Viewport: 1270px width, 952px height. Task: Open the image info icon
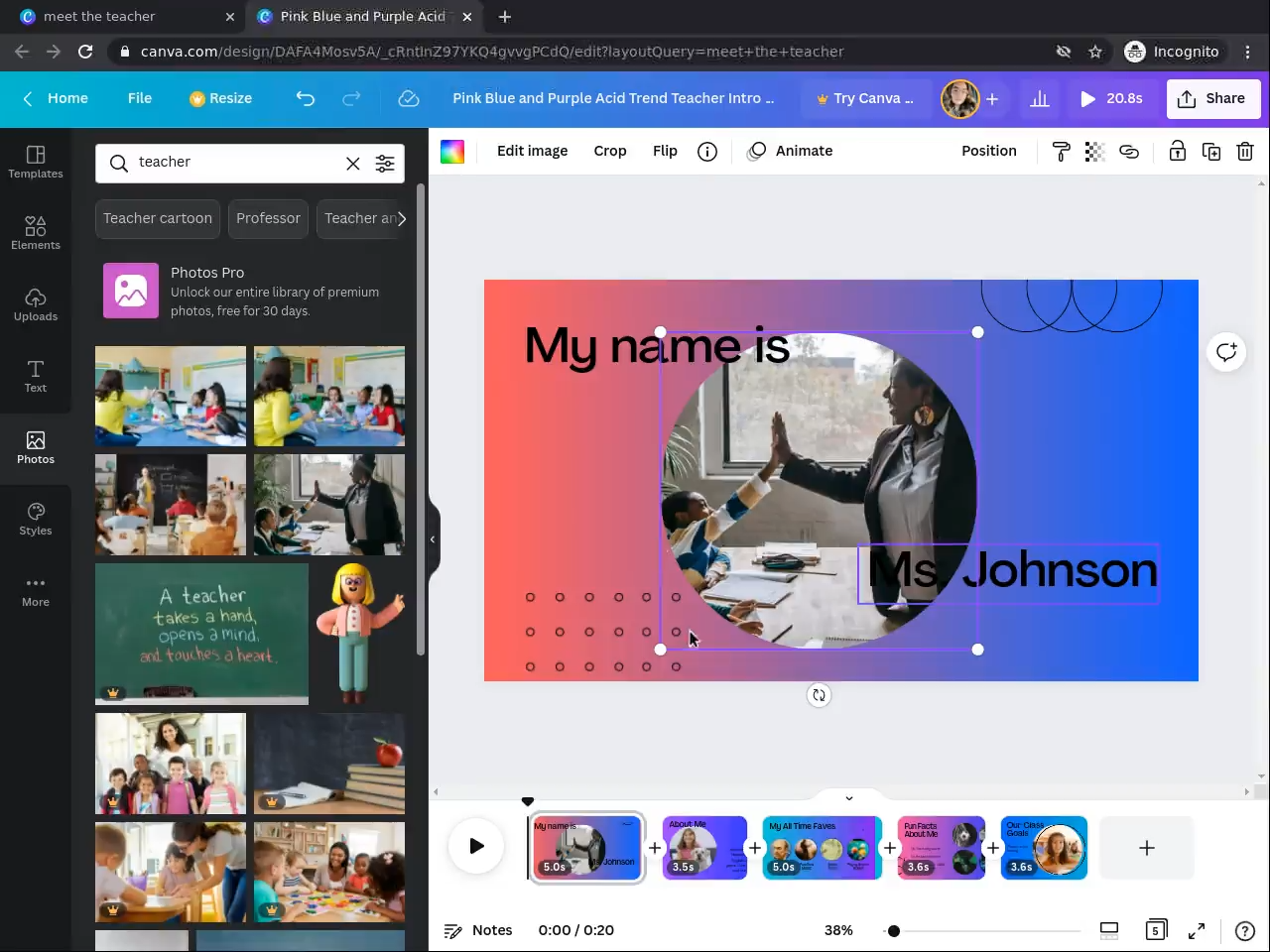coord(707,151)
